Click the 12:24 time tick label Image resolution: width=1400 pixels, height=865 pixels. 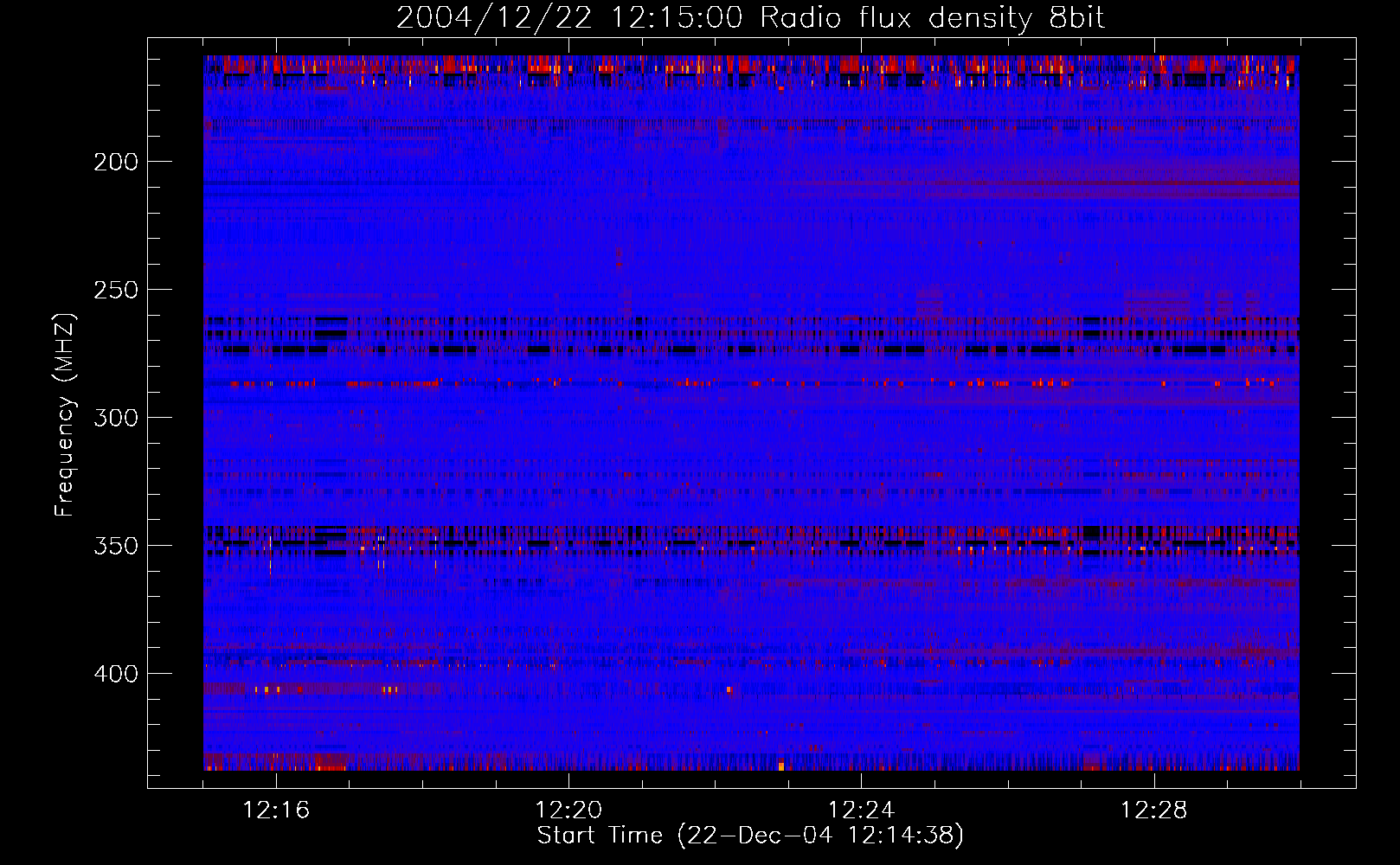(x=861, y=811)
